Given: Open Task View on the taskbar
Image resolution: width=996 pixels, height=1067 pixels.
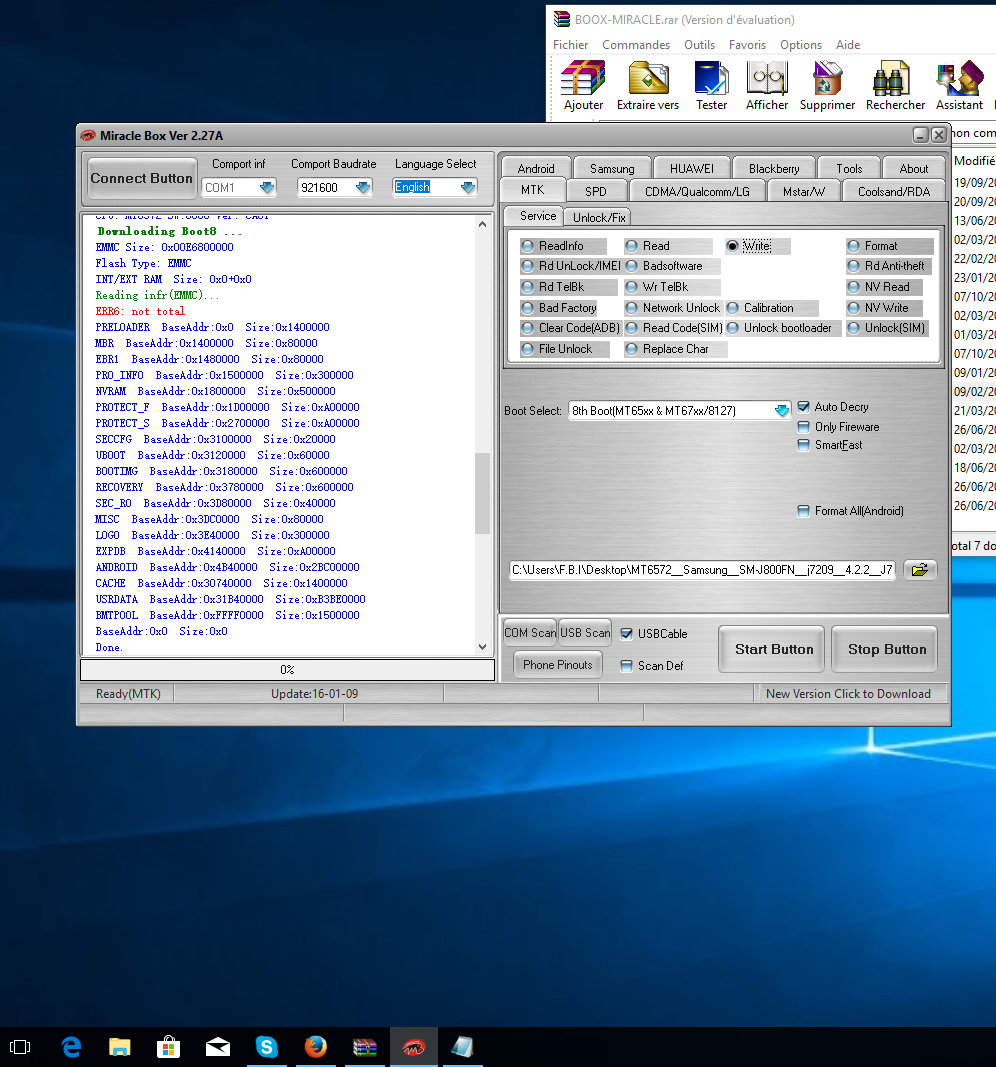Looking at the screenshot, I should click(x=20, y=1047).
